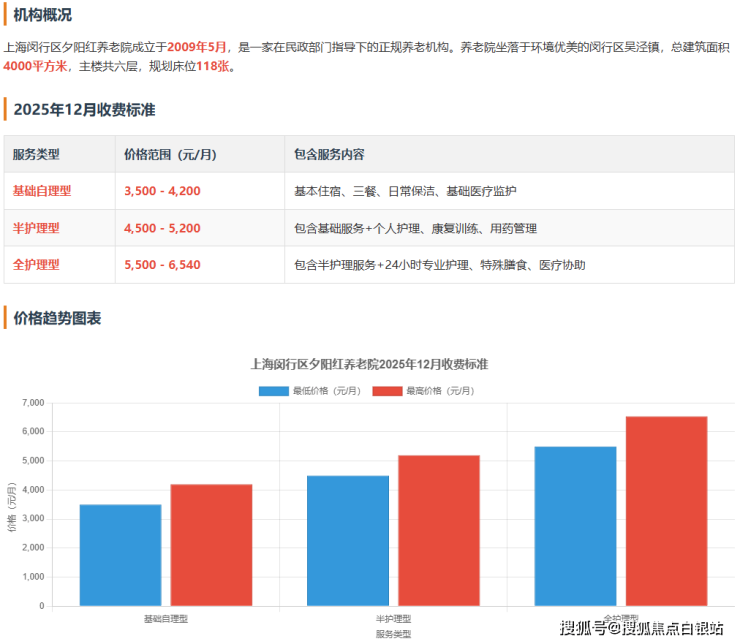The image size is (740, 644).
Task: Click the 包含服务内容 column header
Action: tap(329, 155)
